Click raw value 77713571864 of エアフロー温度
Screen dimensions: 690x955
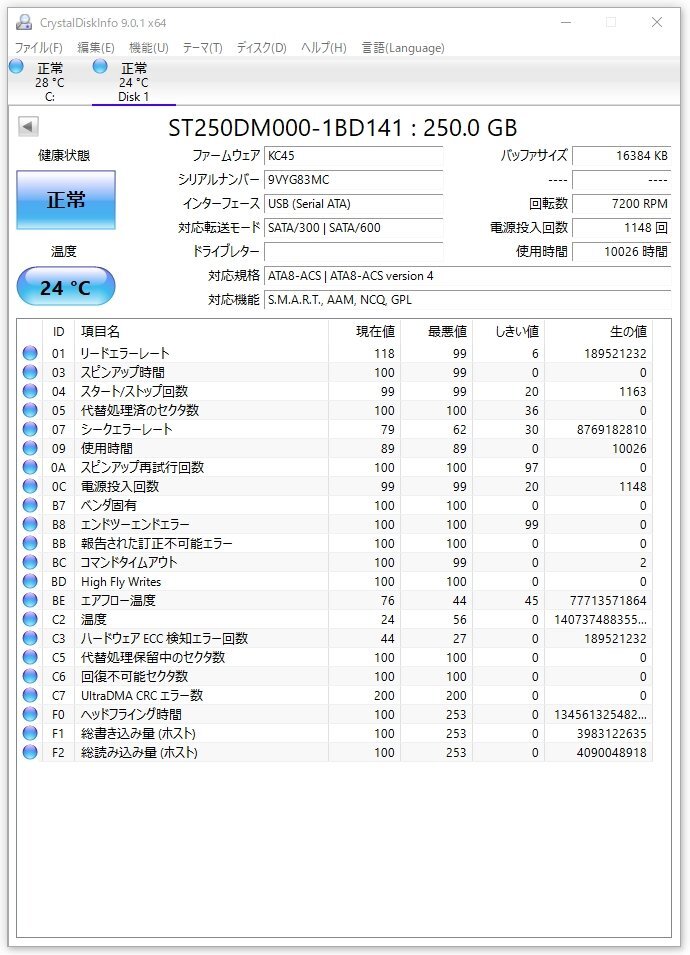[608, 601]
